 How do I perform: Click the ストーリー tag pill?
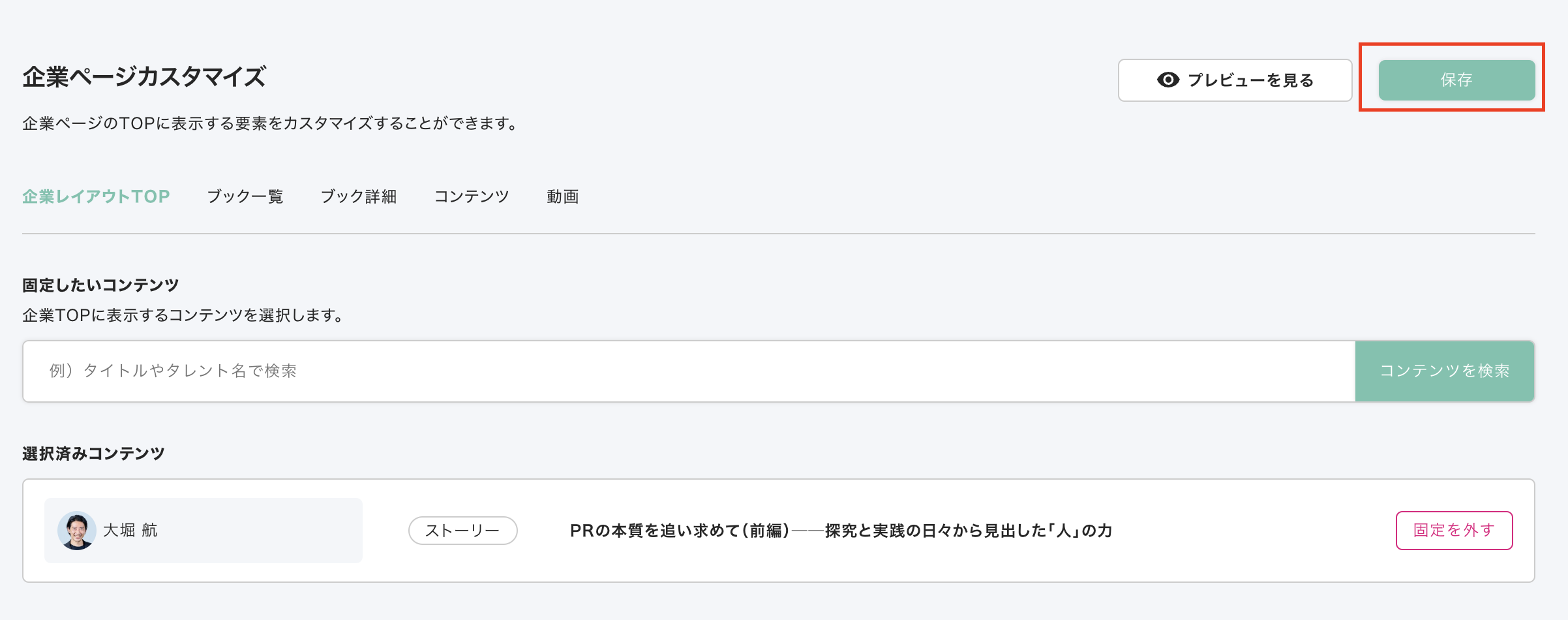pyautogui.click(x=462, y=530)
